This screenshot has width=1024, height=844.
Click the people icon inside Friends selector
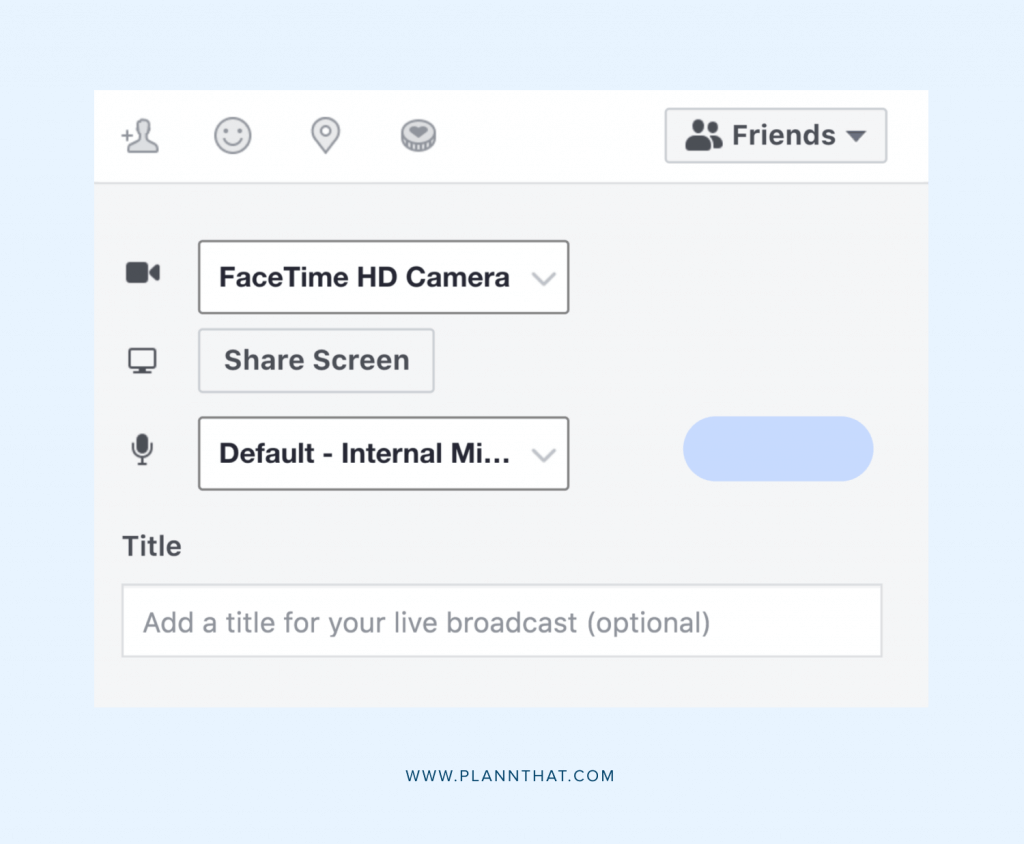point(704,134)
